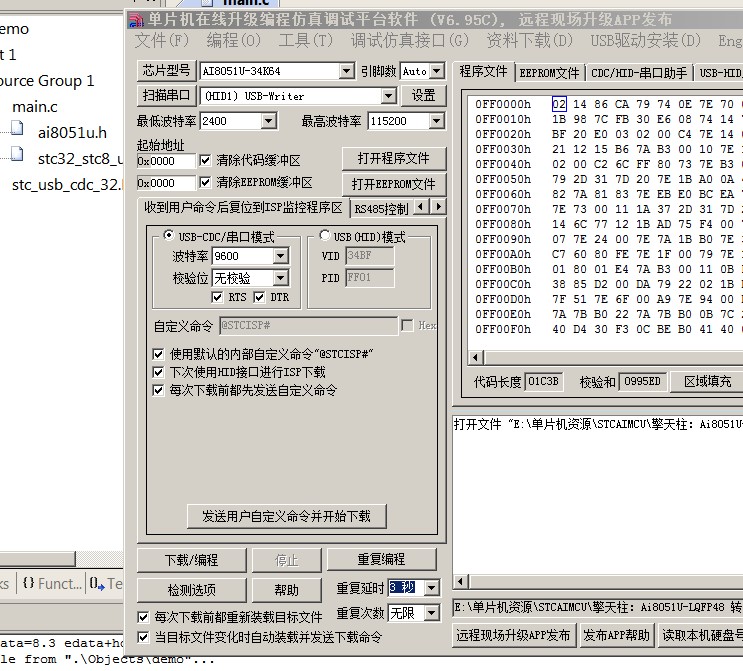Viewport: 743px width, 671px height.
Task: Expand the 校验位 无校验 dropdown
Action: pyautogui.click(x=281, y=278)
